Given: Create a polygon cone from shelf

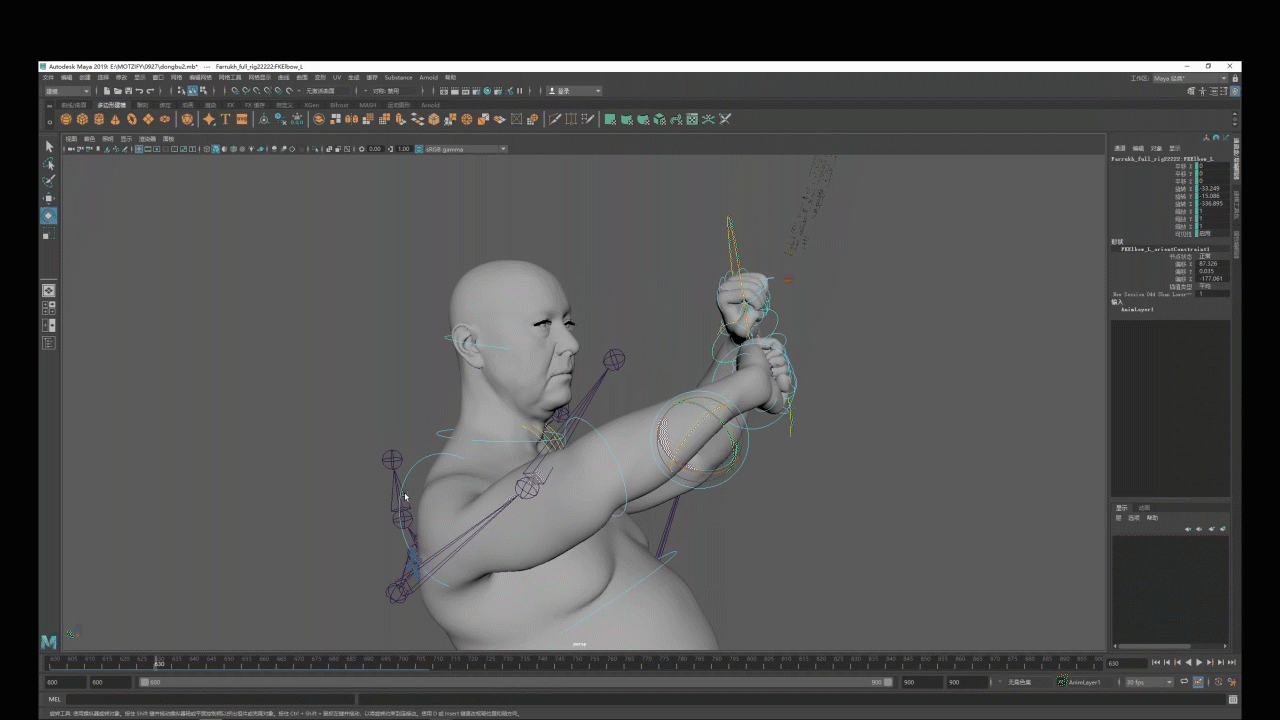Looking at the screenshot, I should click(115, 119).
